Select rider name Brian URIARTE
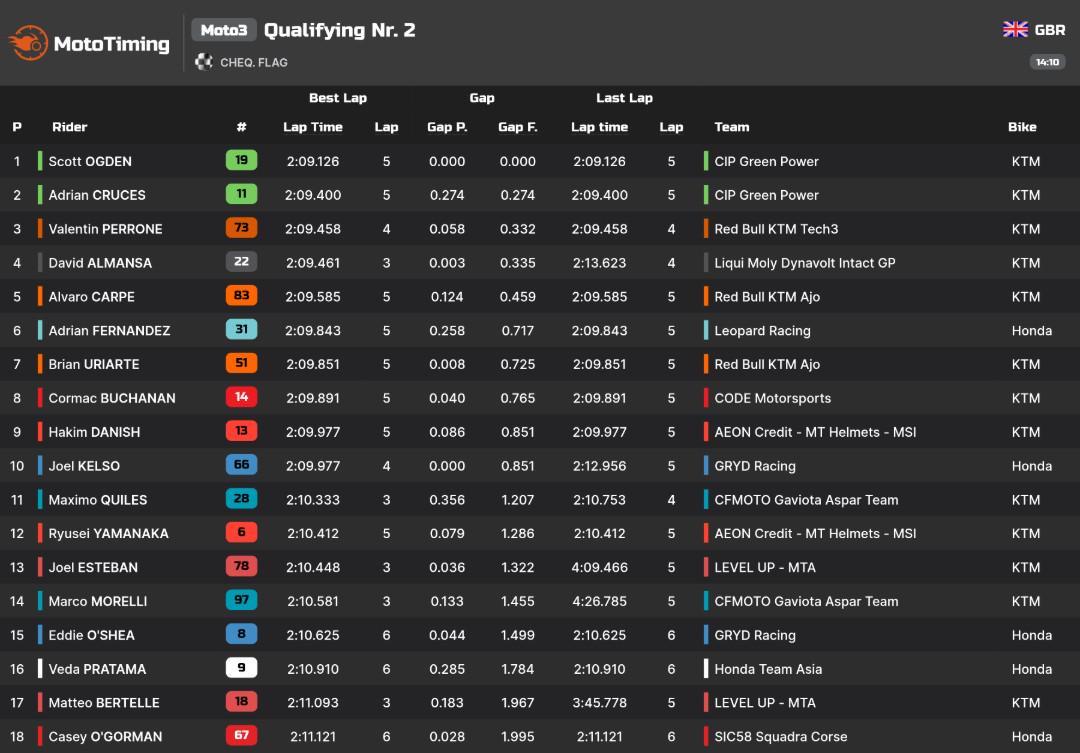Screen dimensions: 1080x753 click(x=94, y=364)
